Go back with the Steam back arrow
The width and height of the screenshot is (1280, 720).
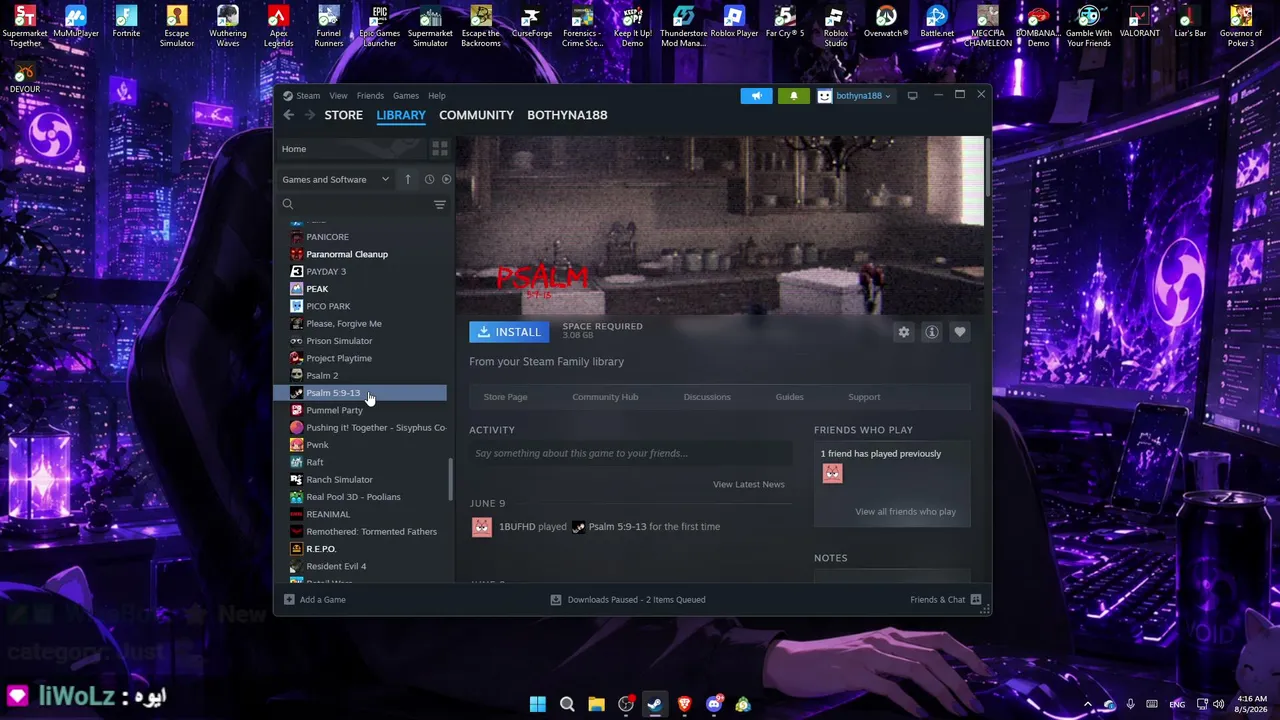point(288,115)
